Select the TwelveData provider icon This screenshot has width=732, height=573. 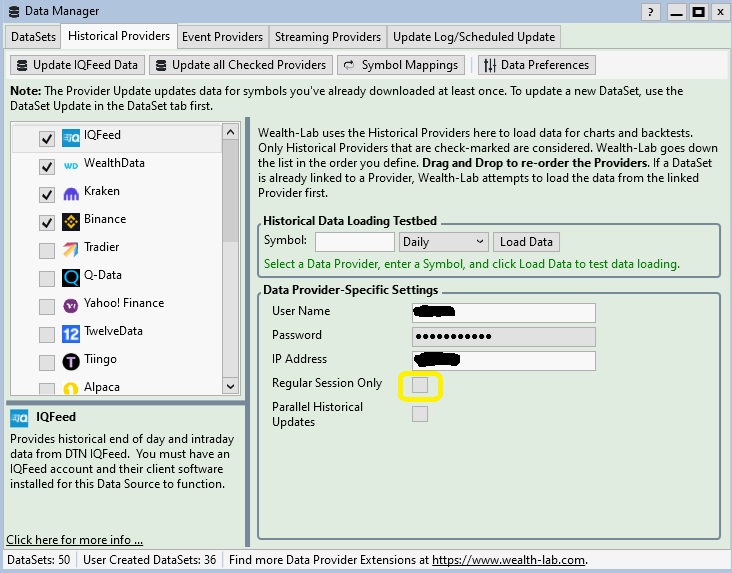(x=72, y=333)
